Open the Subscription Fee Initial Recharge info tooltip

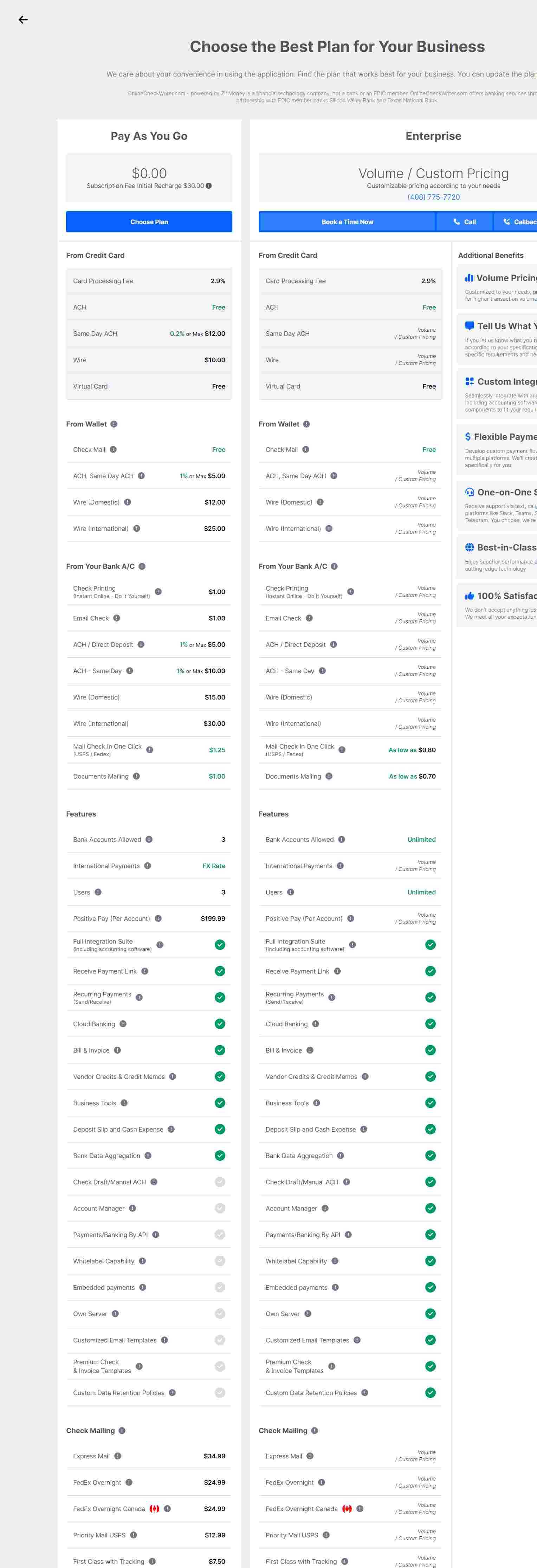click(209, 186)
